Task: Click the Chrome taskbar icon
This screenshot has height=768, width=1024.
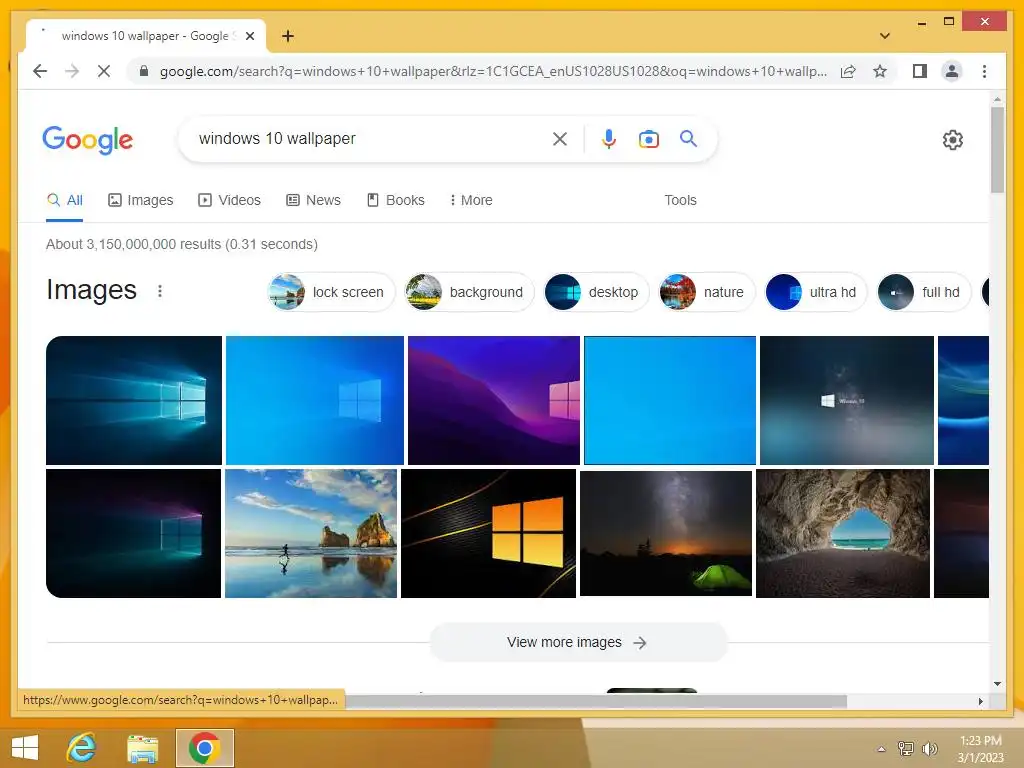Action: 204,748
